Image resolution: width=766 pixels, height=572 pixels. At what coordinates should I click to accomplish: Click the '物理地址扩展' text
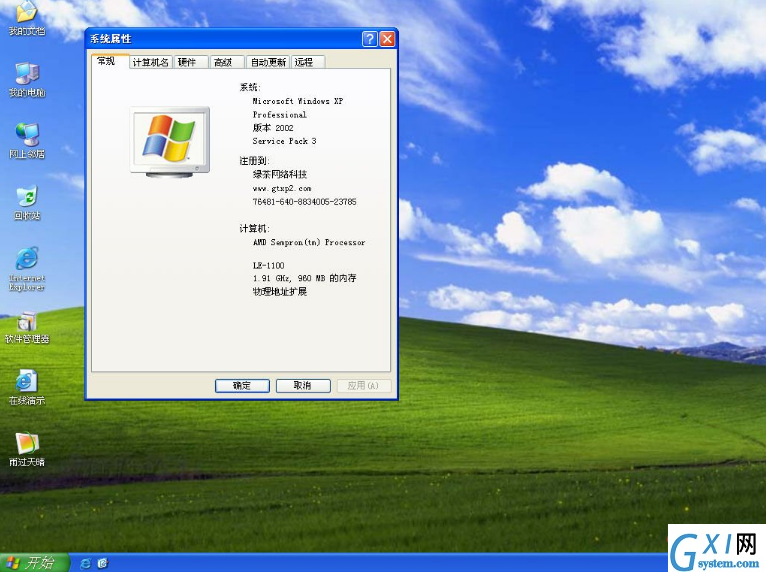[x=279, y=292]
